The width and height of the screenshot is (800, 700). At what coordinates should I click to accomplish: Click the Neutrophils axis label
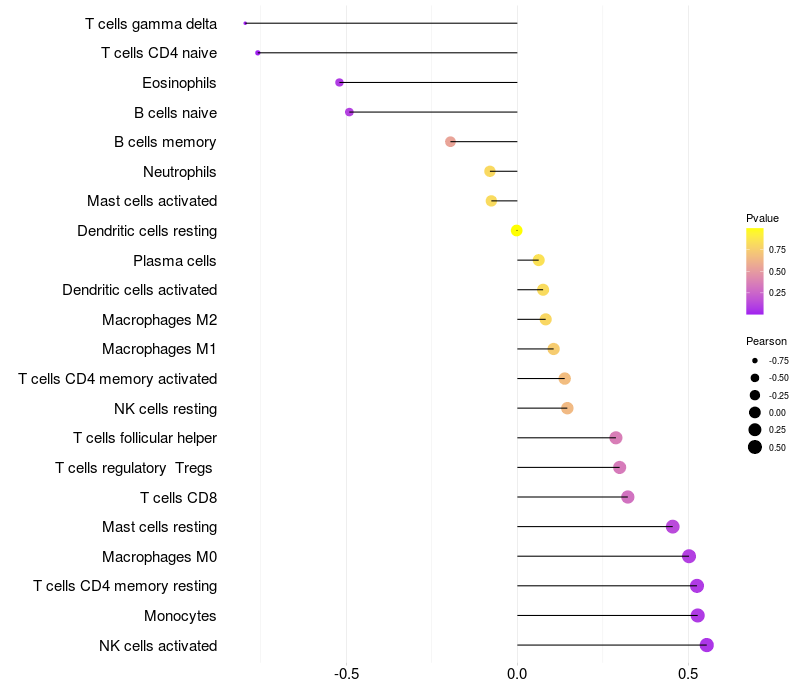click(180, 172)
